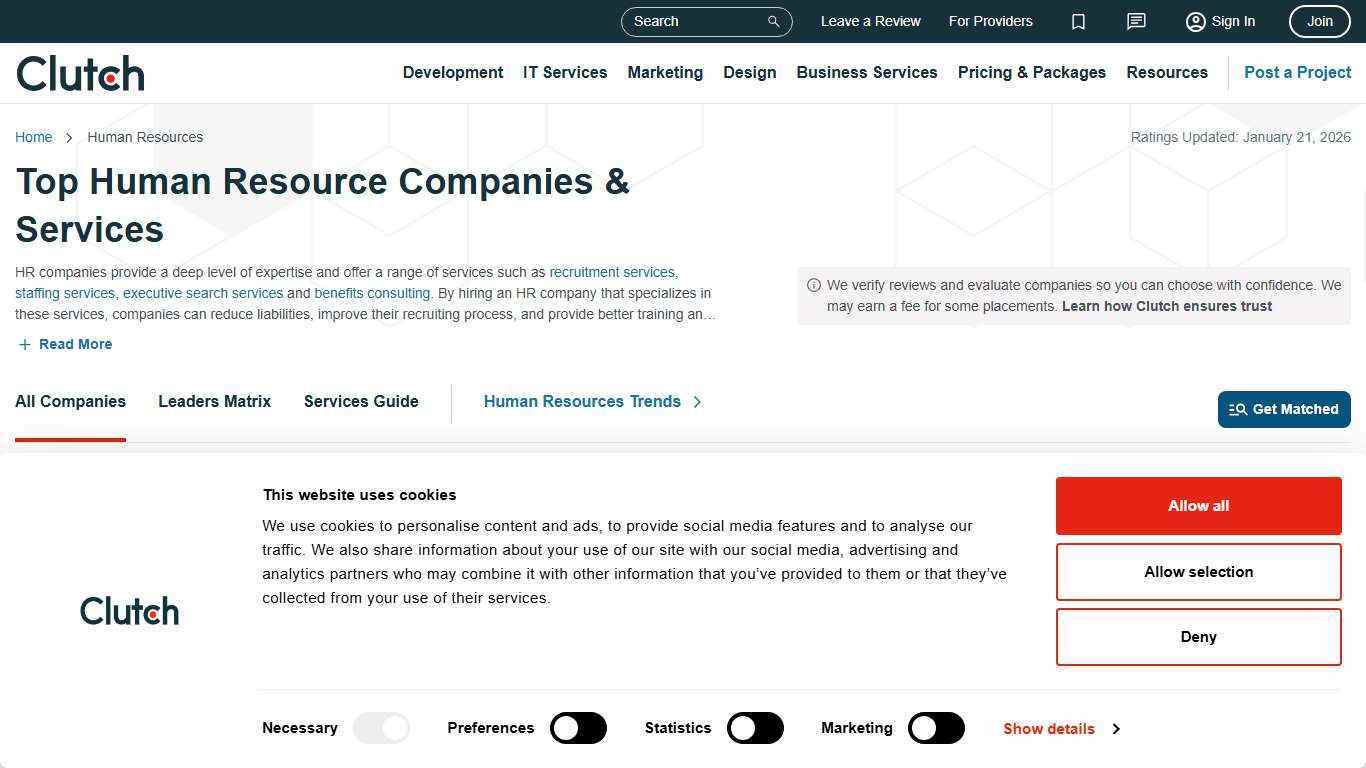Click the Clutch logo in the header
The height and width of the screenshot is (768, 1366).
tap(80, 72)
